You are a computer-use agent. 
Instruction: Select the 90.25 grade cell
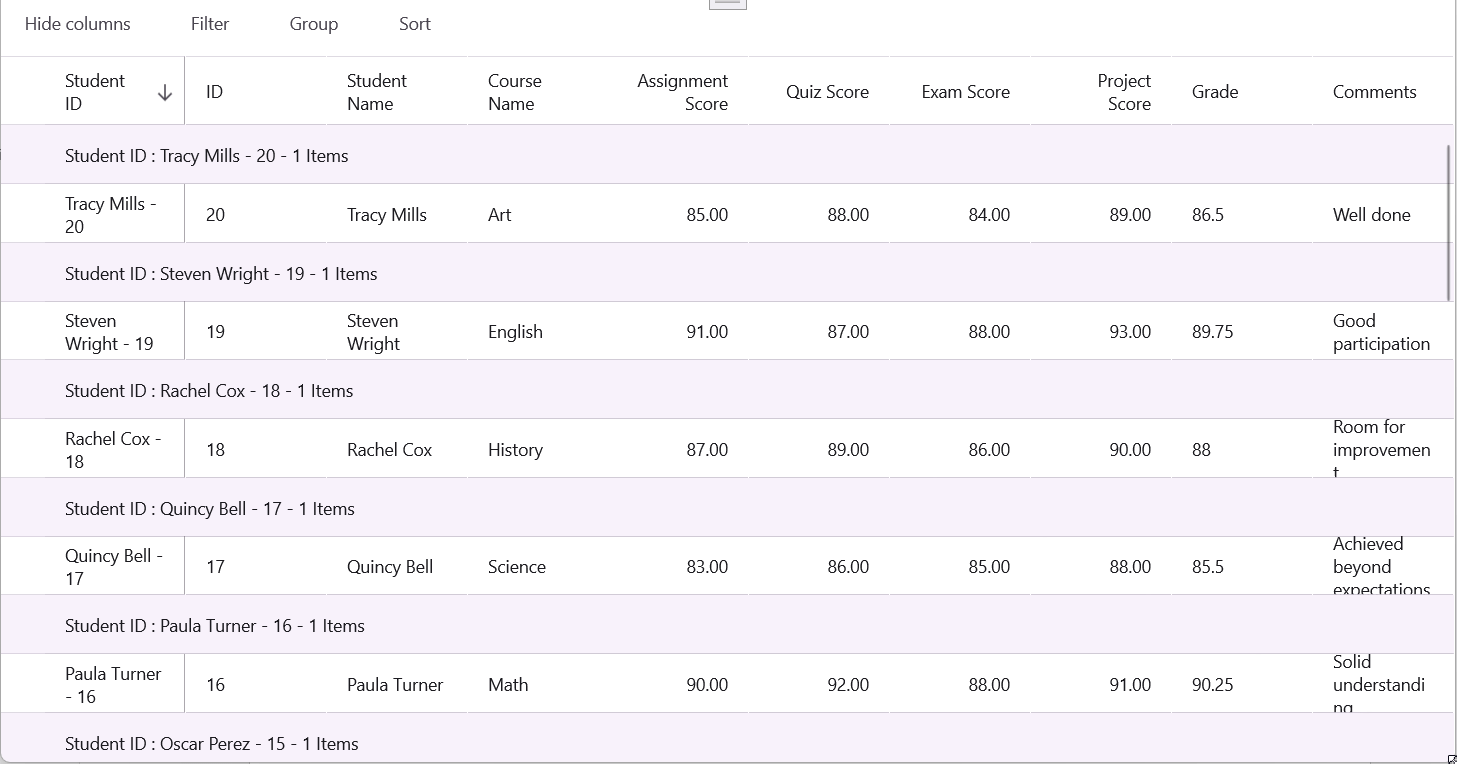coord(1212,685)
